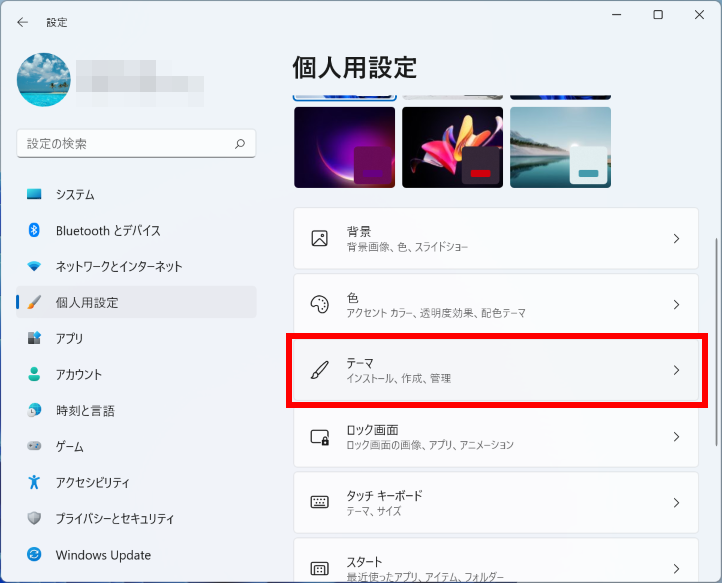Click the privacy shield icon
The height and width of the screenshot is (583, 722).
(34, 518)
